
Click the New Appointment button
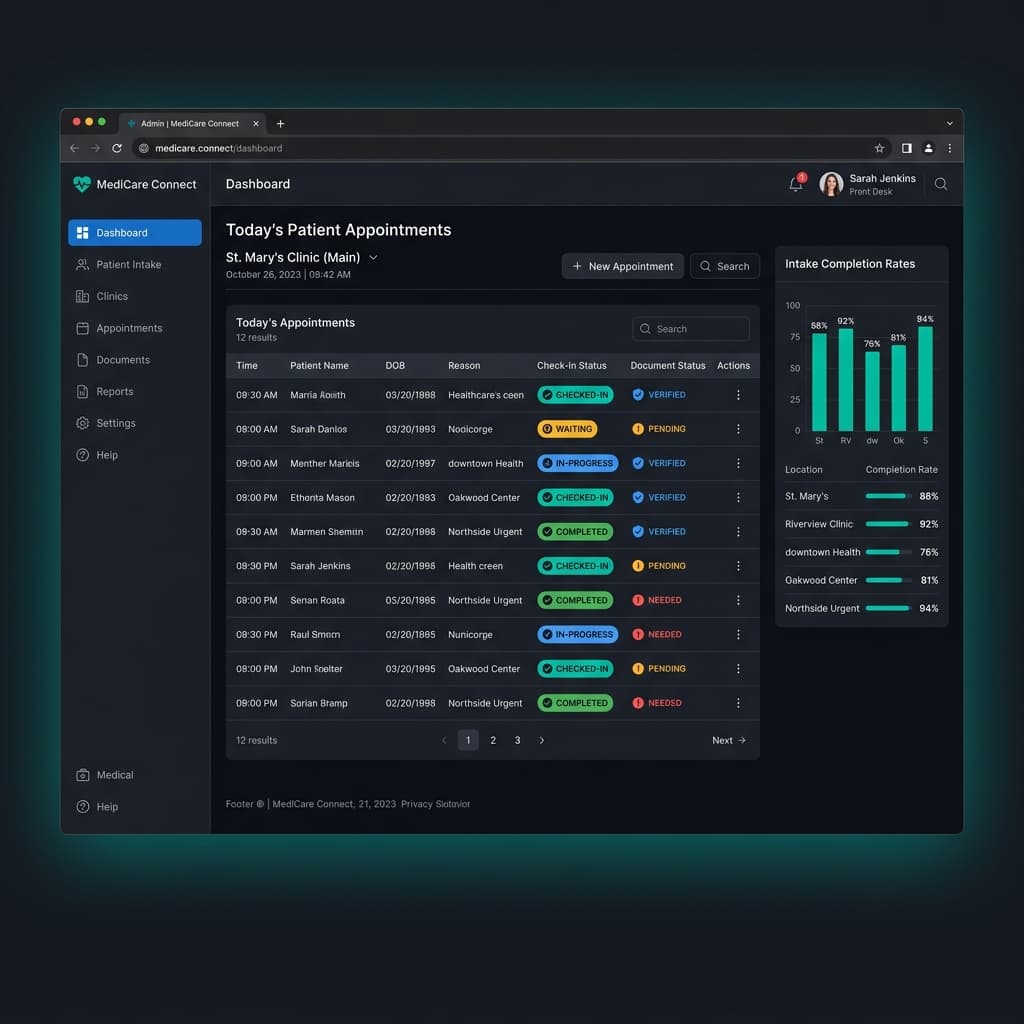(622, 266)
